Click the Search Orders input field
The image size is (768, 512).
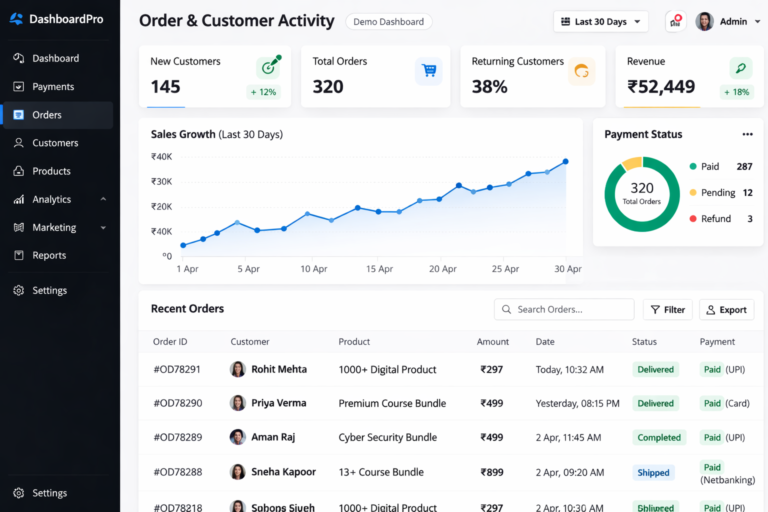(x=572, y=310)
